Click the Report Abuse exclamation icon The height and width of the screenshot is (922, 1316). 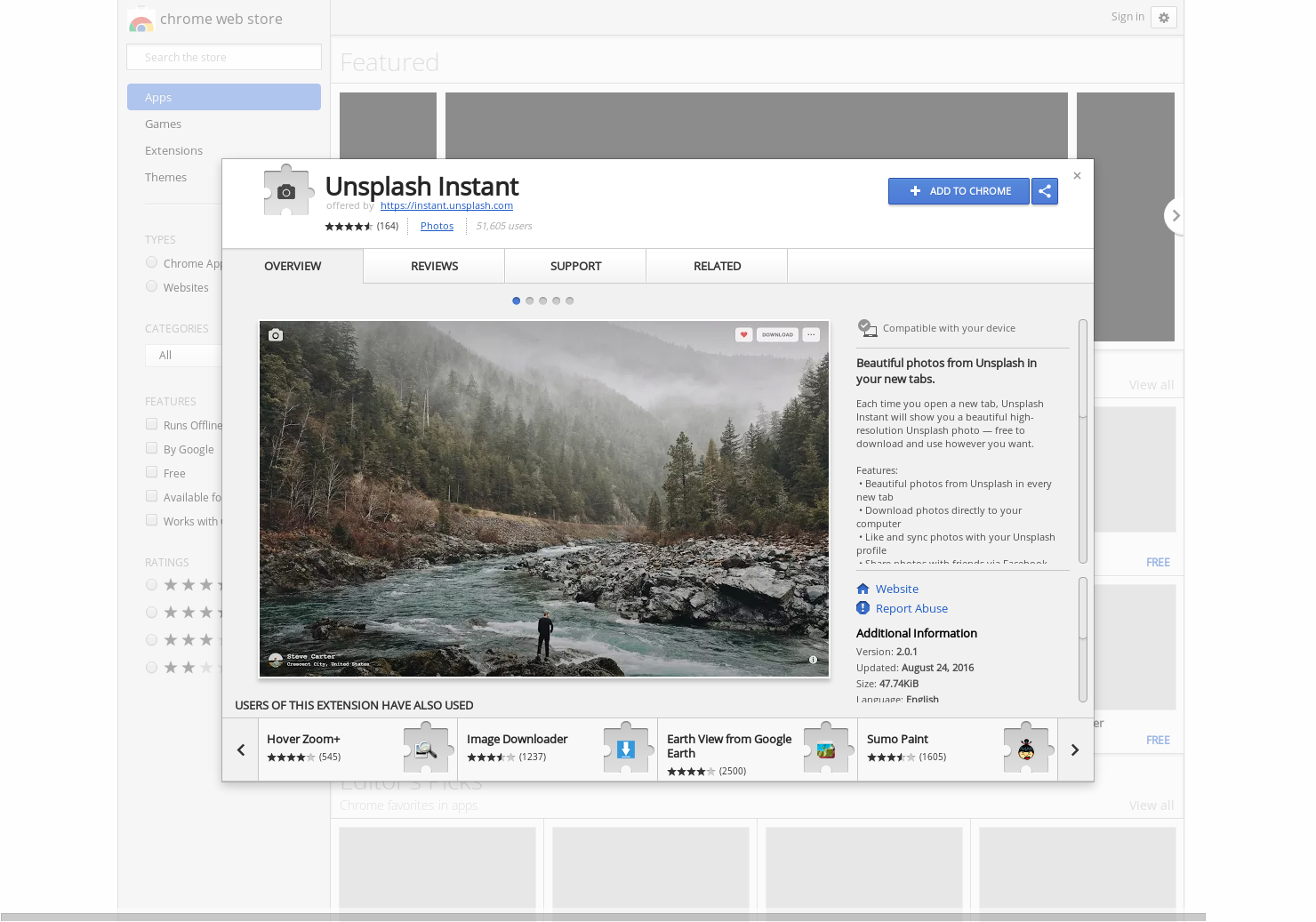click(863, 608)
